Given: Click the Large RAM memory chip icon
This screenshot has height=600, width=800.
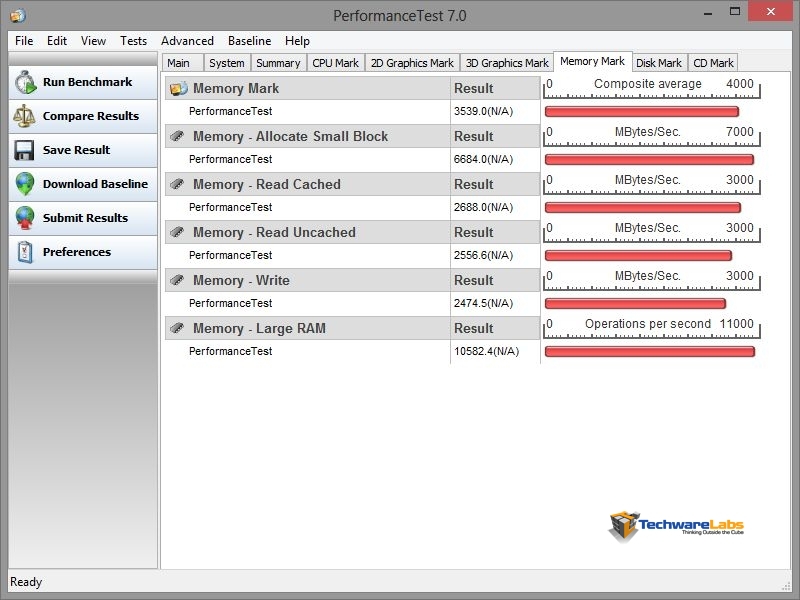Looking at the screenshot, I should point(177,328).
